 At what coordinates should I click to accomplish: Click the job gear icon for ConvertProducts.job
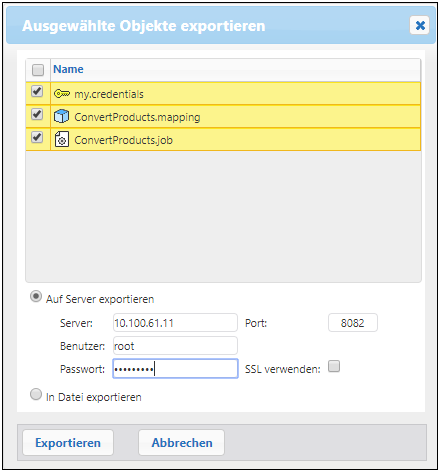pos(62,140)
